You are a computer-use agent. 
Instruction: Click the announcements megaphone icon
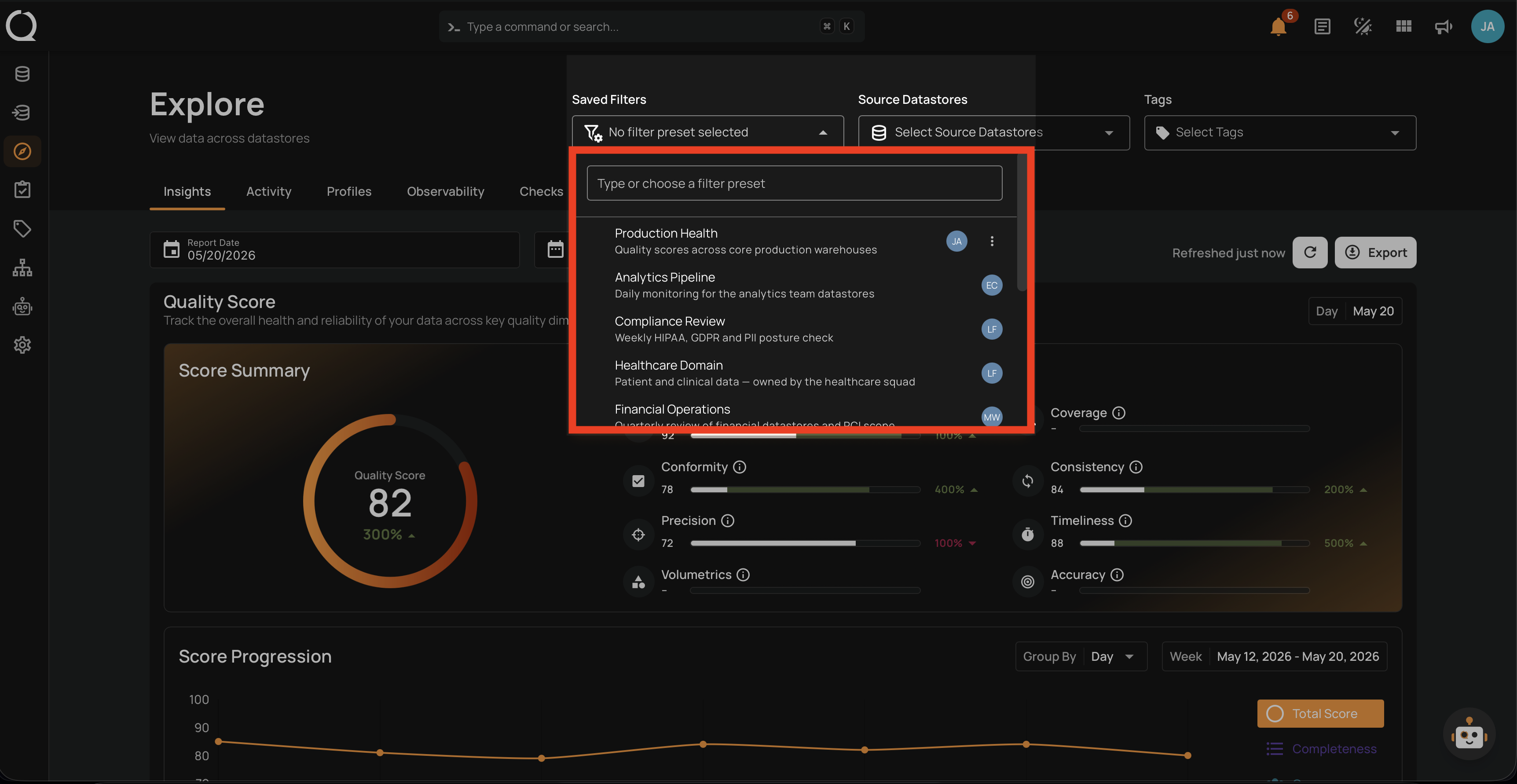point(1444,26)
